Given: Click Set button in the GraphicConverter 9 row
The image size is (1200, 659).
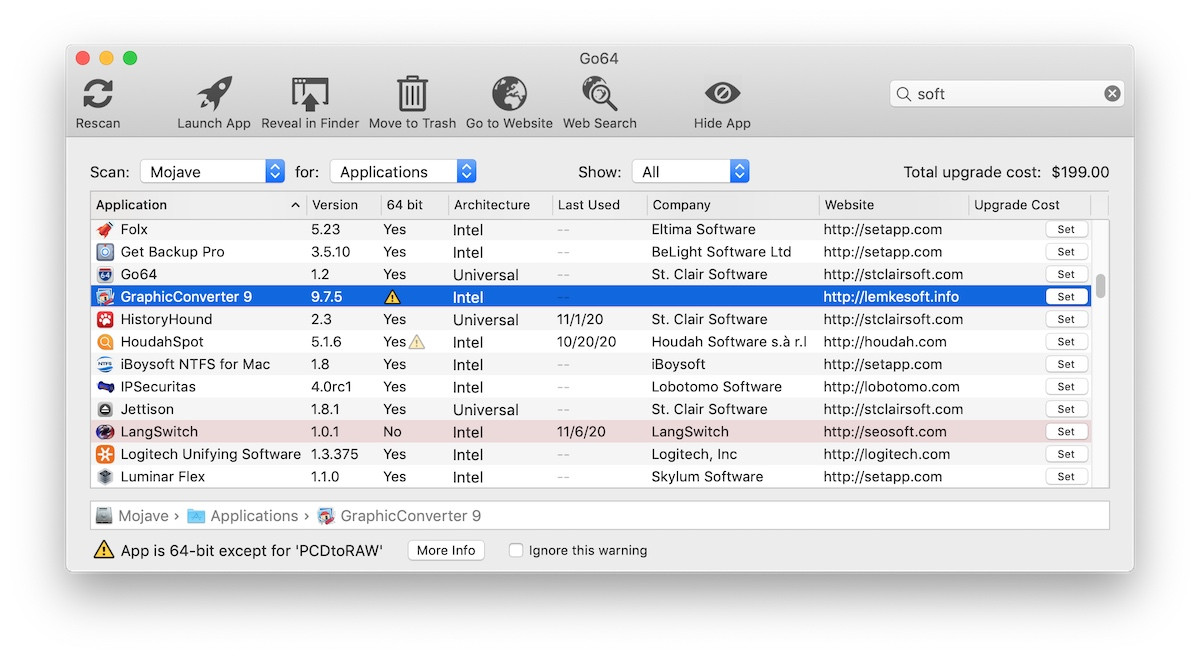Looking at the screenshot, I should pyautogui.click(x=1066, y=297).
